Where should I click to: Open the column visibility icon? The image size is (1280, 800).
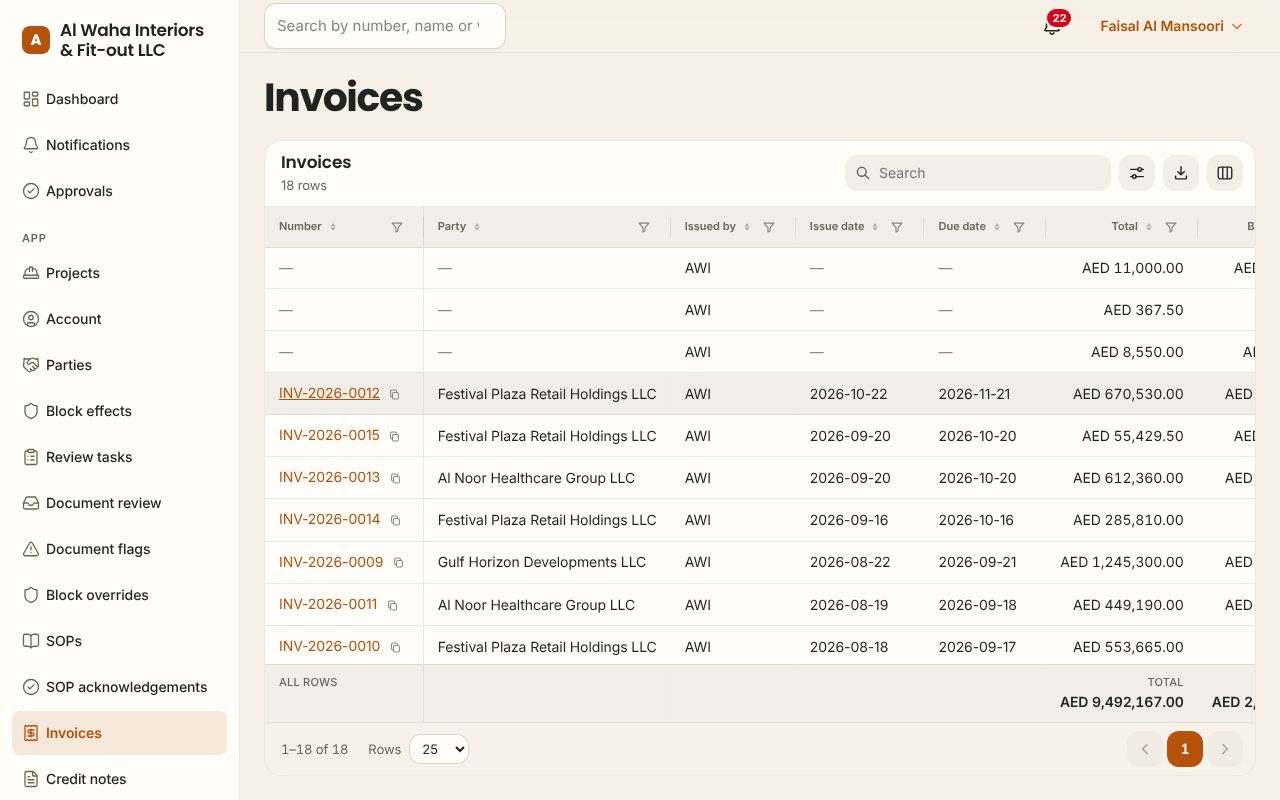1225,173
